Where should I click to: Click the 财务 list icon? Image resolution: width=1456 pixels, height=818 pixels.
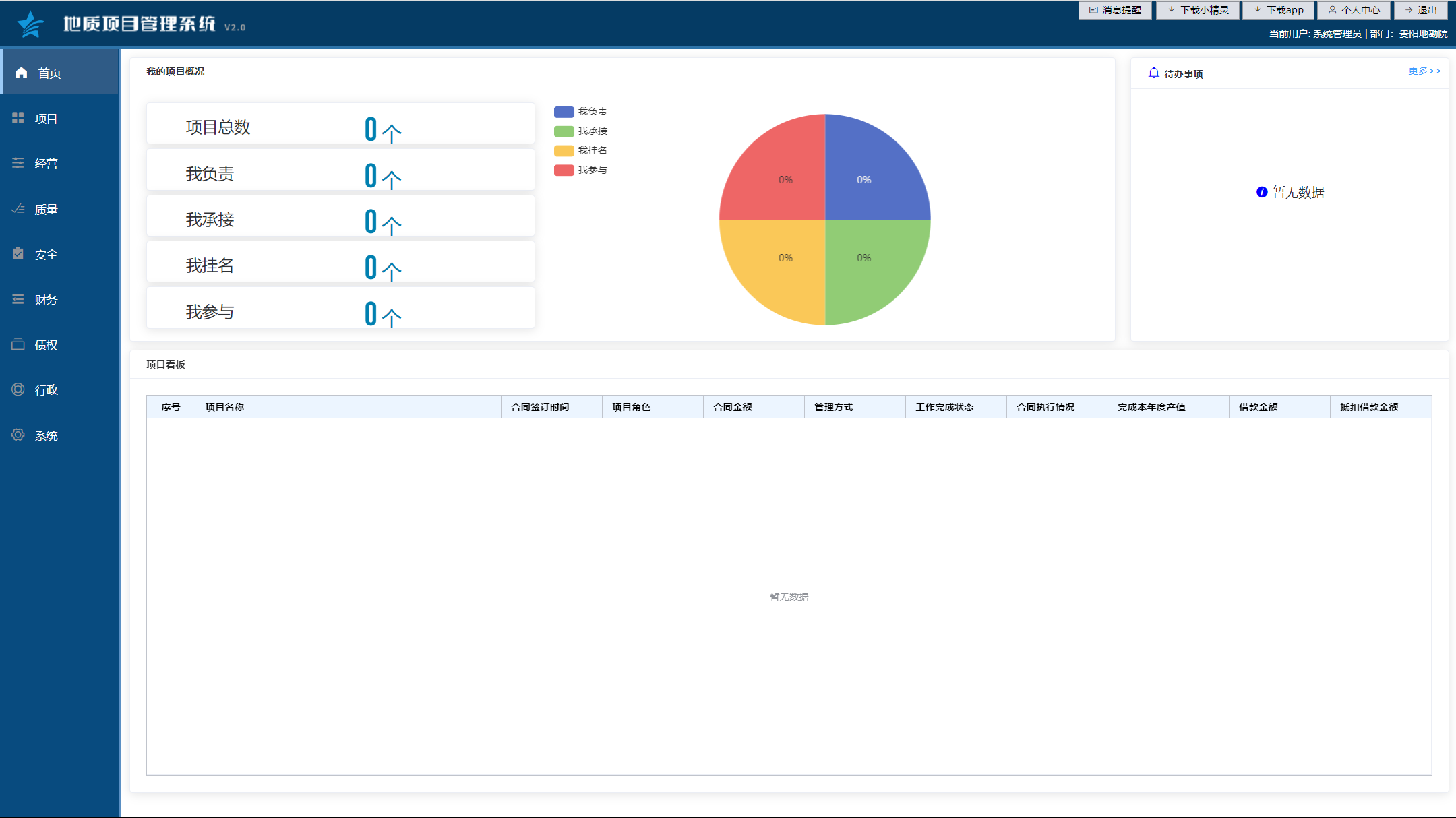[x=18, y=299]
